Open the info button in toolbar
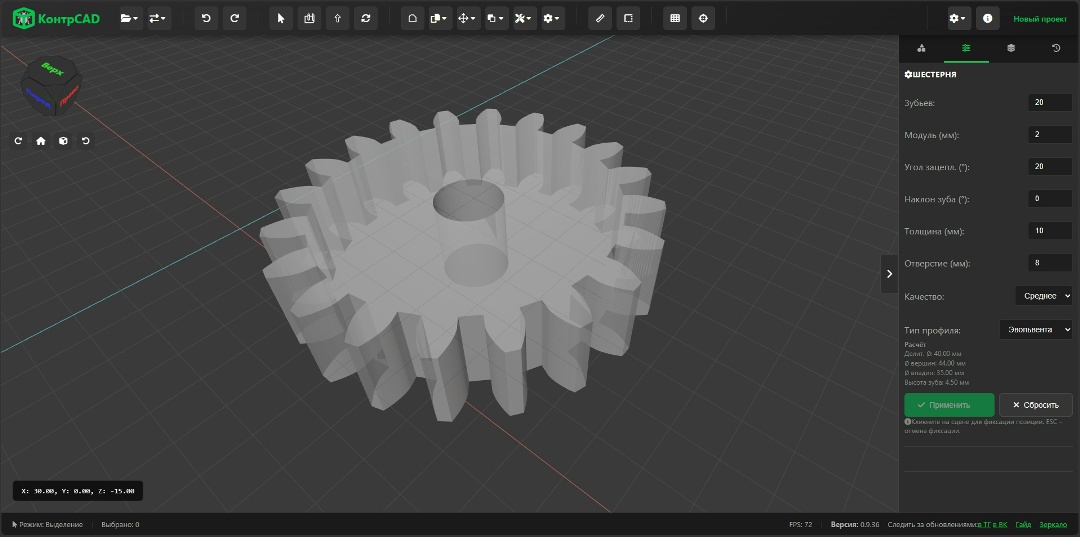The height and width of the screenshot is (537, 1080). [x=988, y=19]
